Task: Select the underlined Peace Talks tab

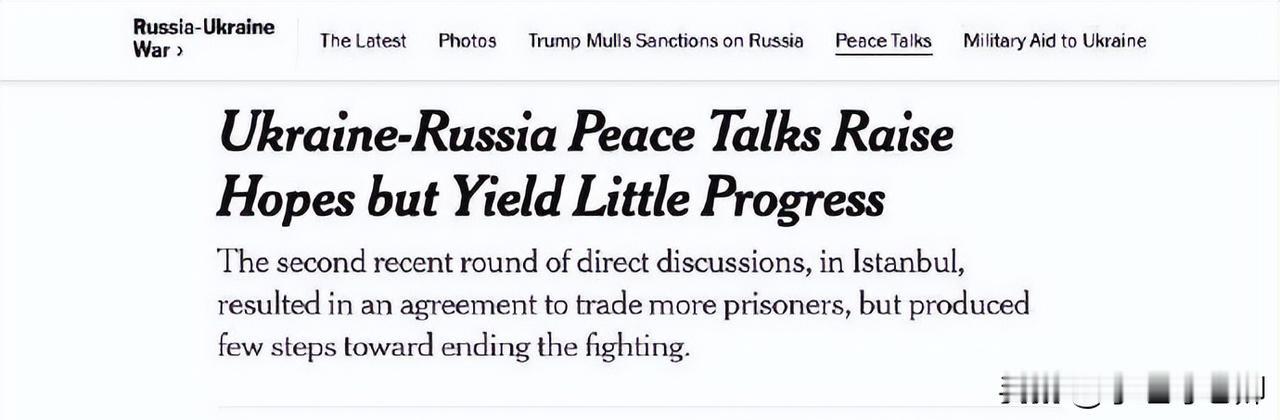Action: pyautogui.click(x=884, y=41)
